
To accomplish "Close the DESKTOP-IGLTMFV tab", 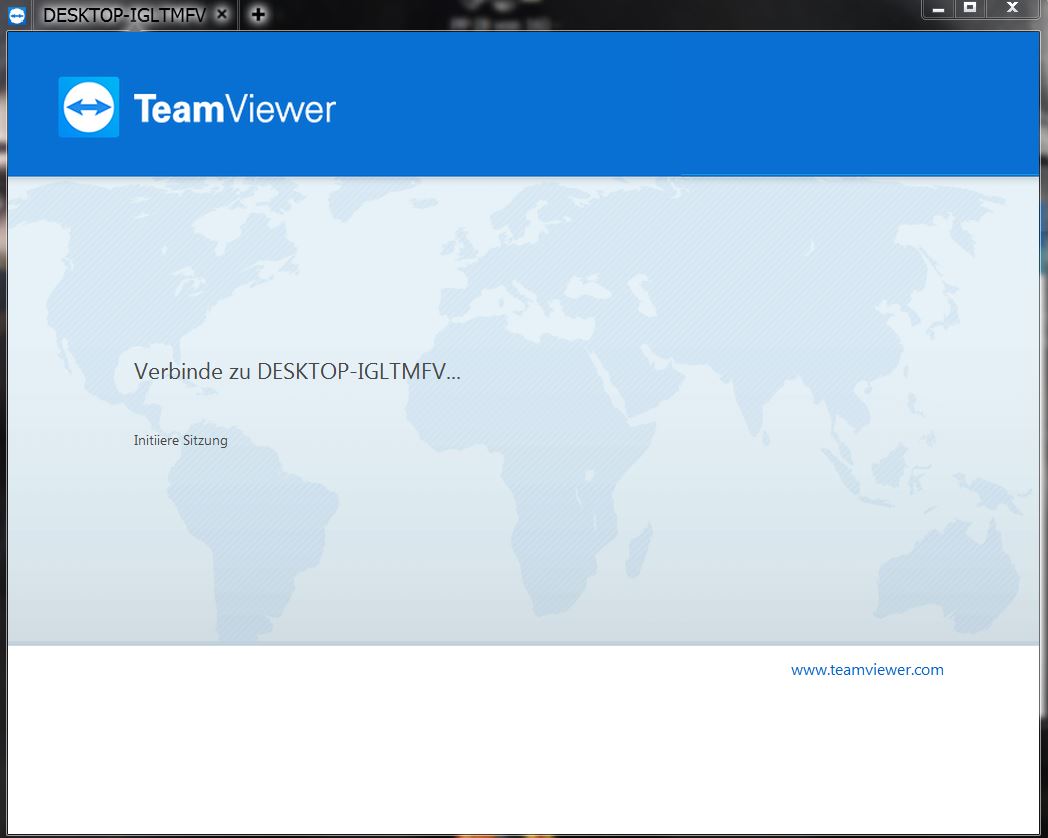I will pos(223,13).
